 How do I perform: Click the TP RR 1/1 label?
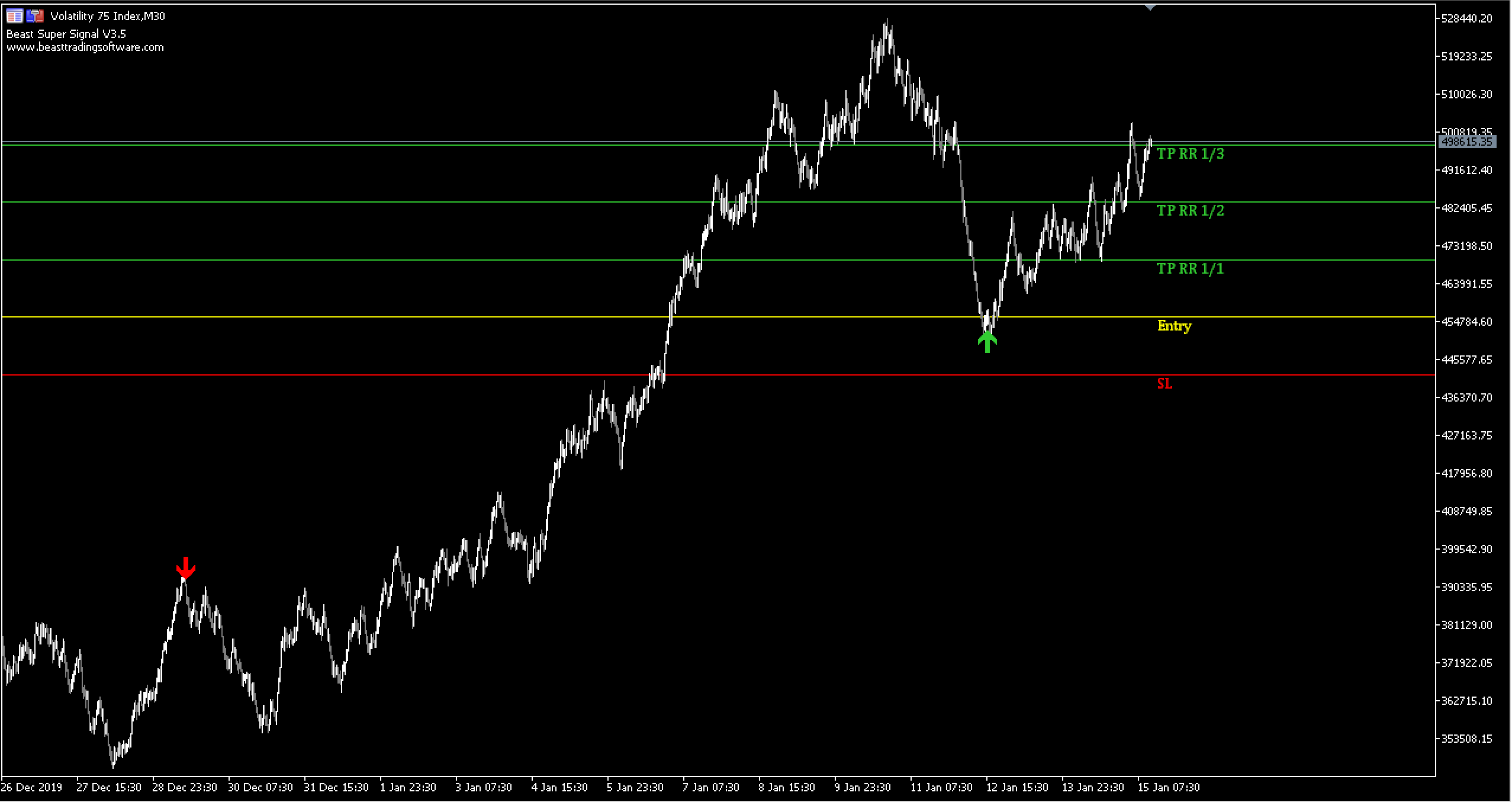(x=1190, y=269)
